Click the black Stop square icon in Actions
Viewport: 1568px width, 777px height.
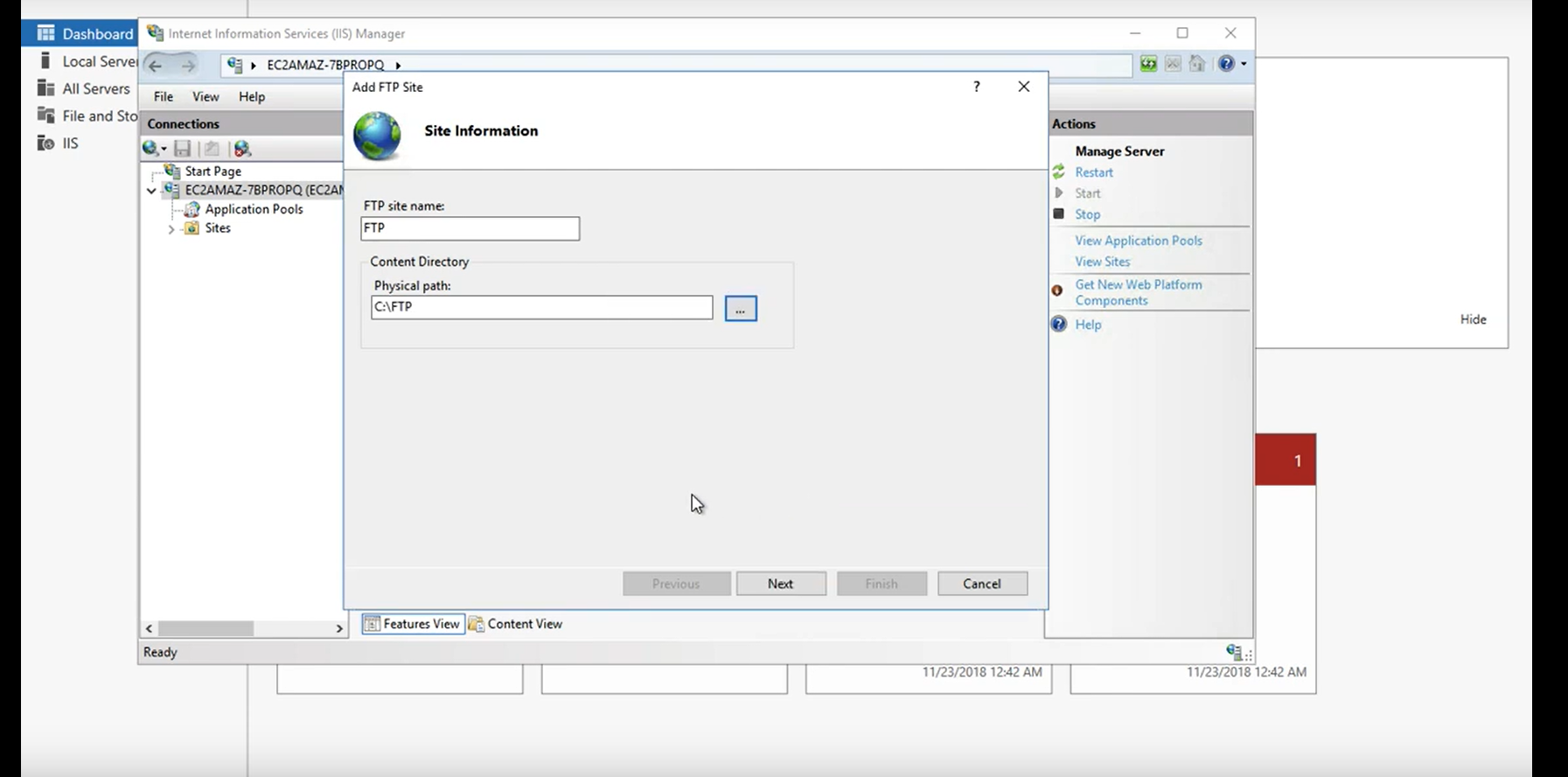[1059, 213]
